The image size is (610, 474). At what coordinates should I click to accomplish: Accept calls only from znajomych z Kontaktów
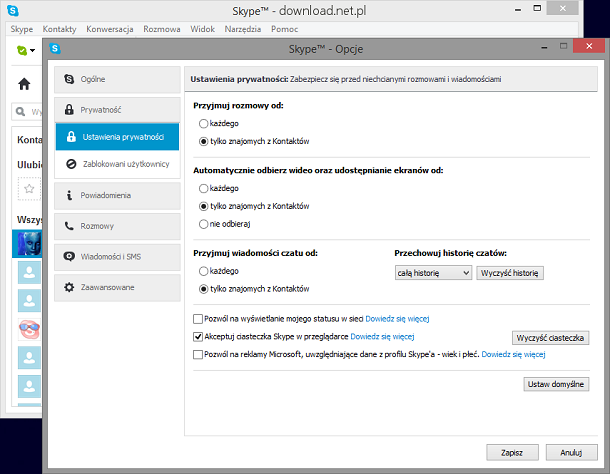pyautogui.click(x=203, y=142)
